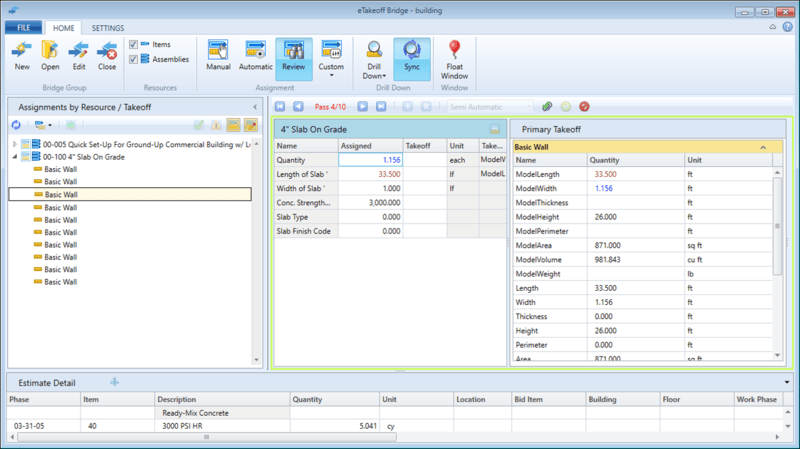The image size is (800, 449).
Task: Toggle the Review assignment mode
Action: pyautogui.click(x=294, y=59)
